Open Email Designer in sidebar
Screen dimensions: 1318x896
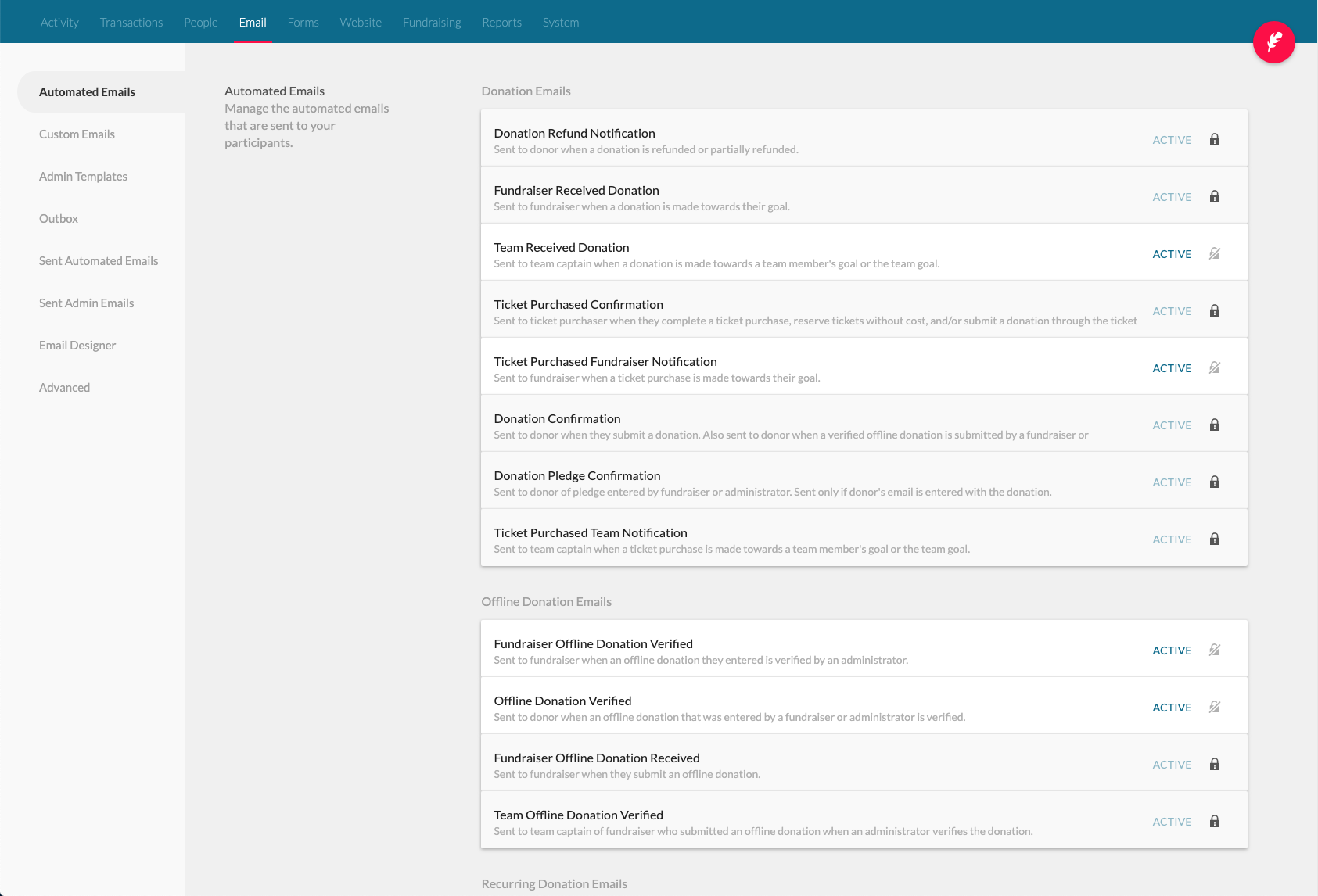click(x=77, y=346)
